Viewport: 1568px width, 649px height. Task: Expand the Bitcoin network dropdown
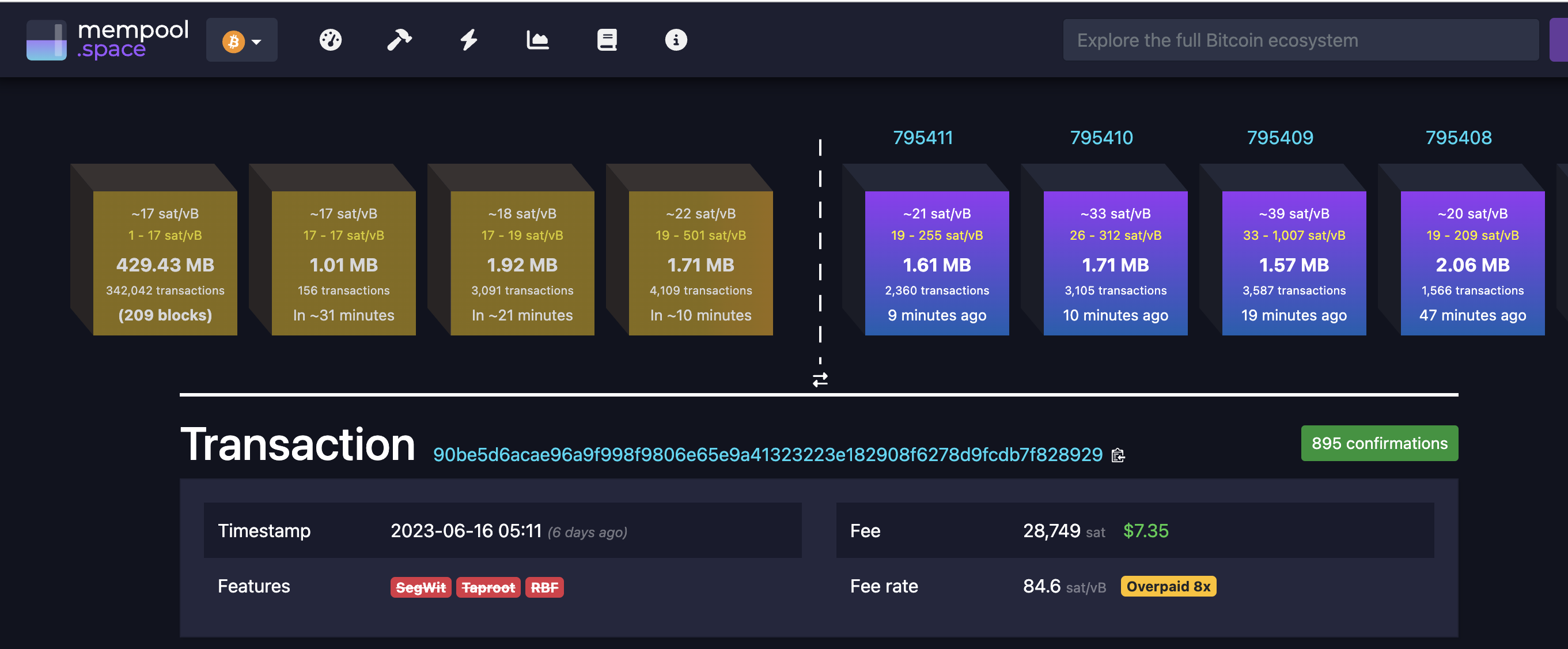click(x=242, y=41)
